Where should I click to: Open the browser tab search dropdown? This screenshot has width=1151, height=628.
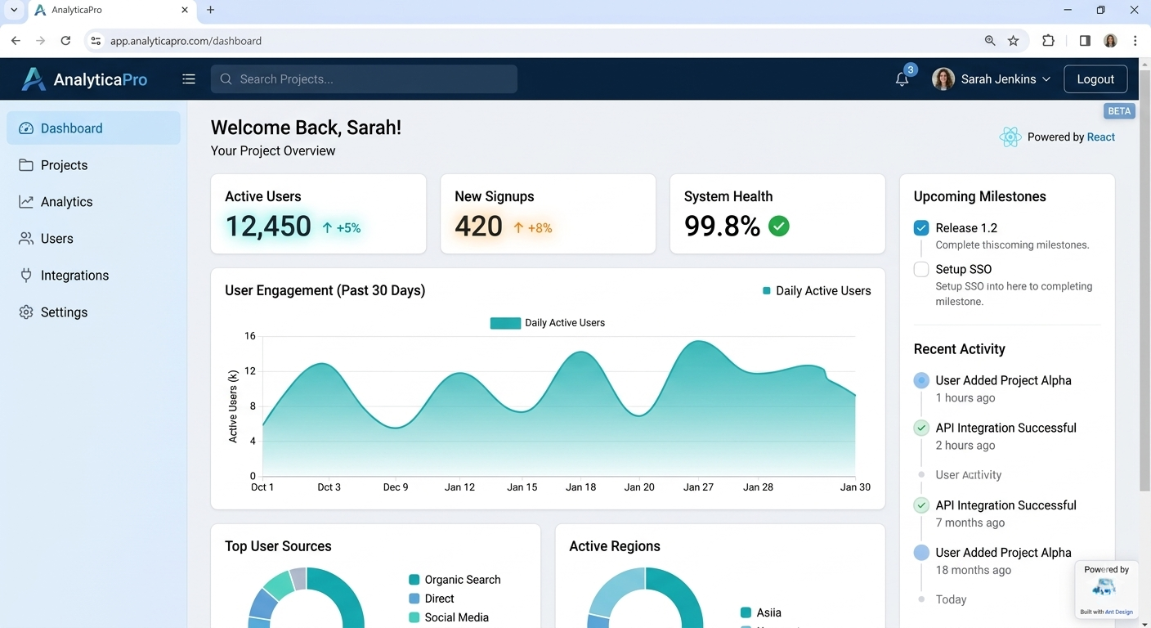tap(14, 11)
